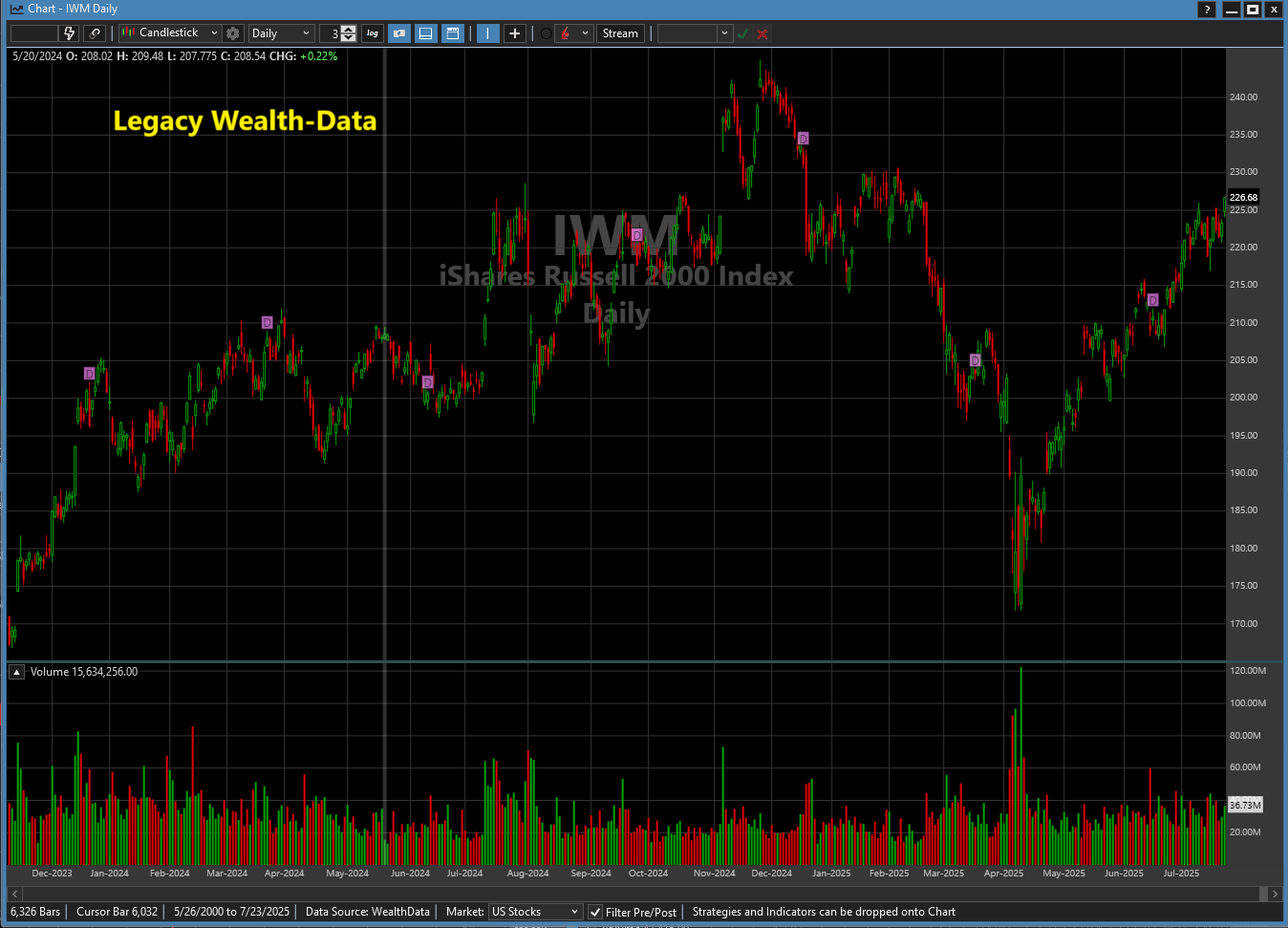The height and width of the screenshot is (928, 1288).
Task: Click the dividend marker near Apr-2024
Action: pos(268,322)
